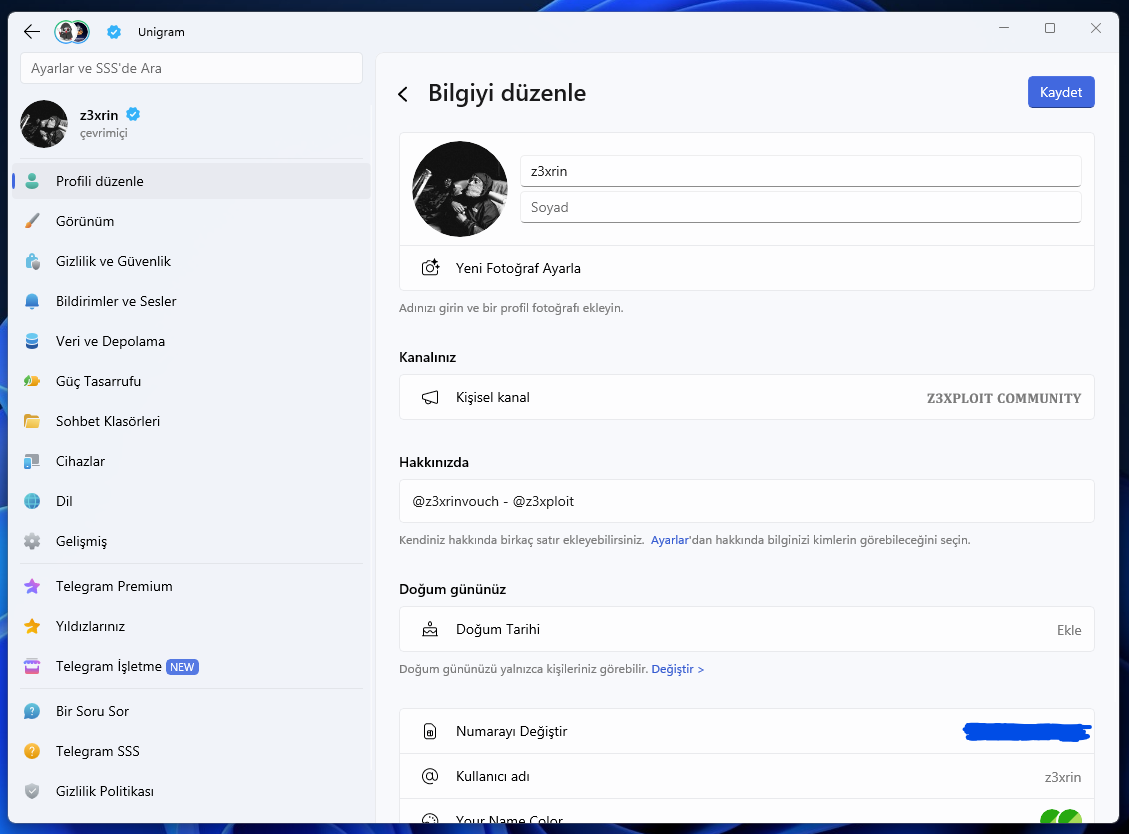Screen dimensions: 1129x834
Task: Click the Dil label
Action: pyautogui.click(x=64, y=501)
